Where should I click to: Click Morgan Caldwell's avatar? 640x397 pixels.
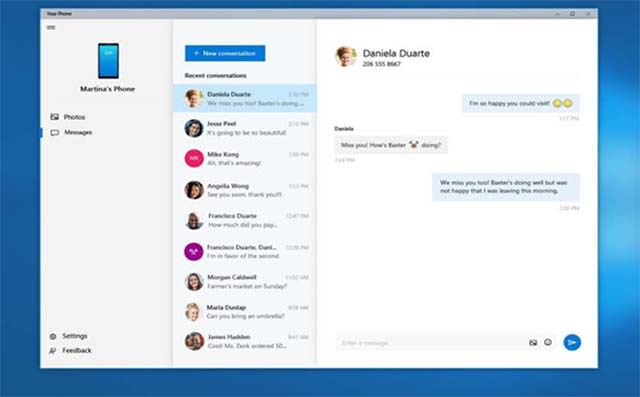point(194,282)
